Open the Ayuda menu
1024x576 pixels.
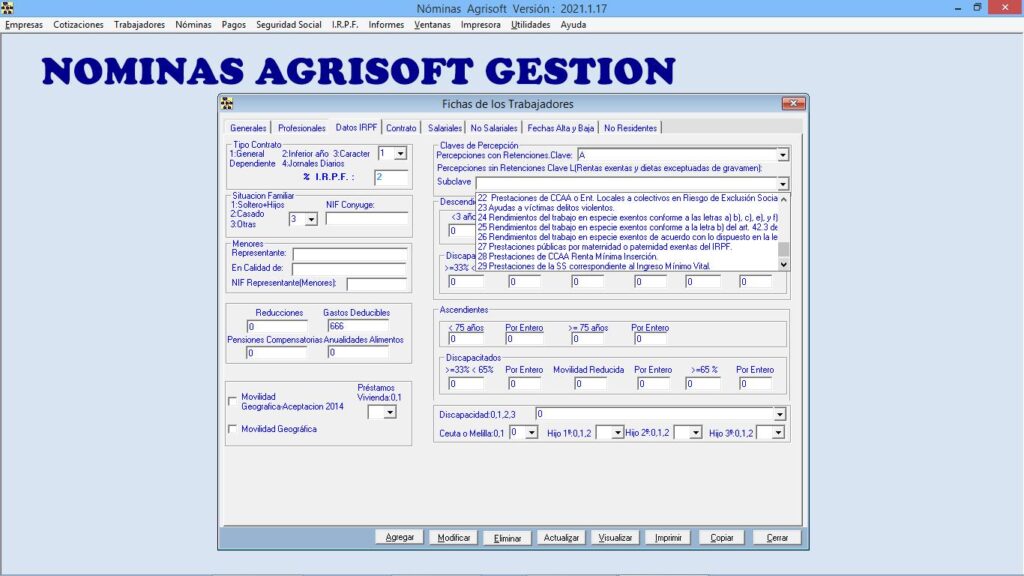(573, 25)
